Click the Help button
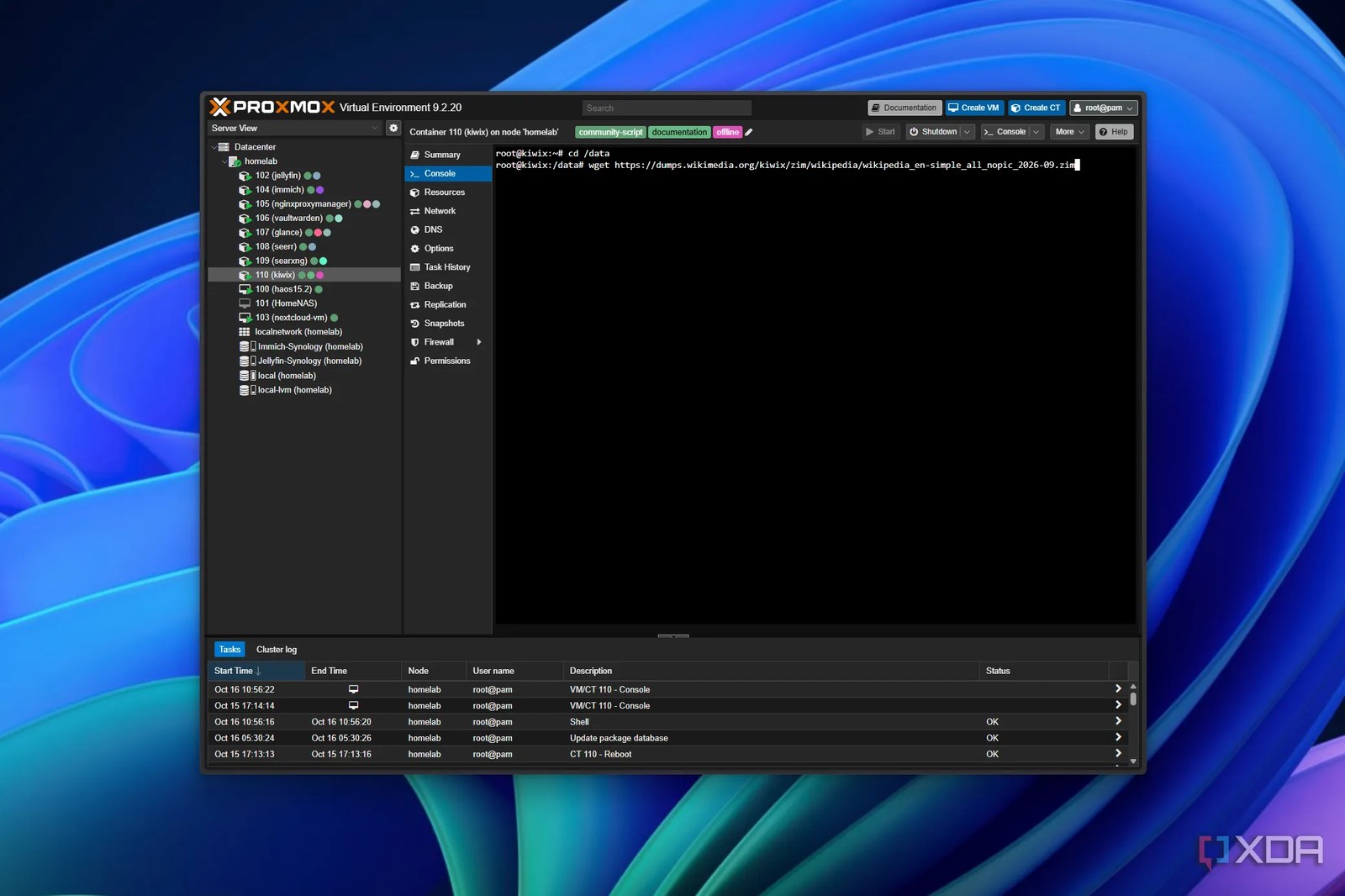Screen dimensions: 1345x896 (1114, 132)
